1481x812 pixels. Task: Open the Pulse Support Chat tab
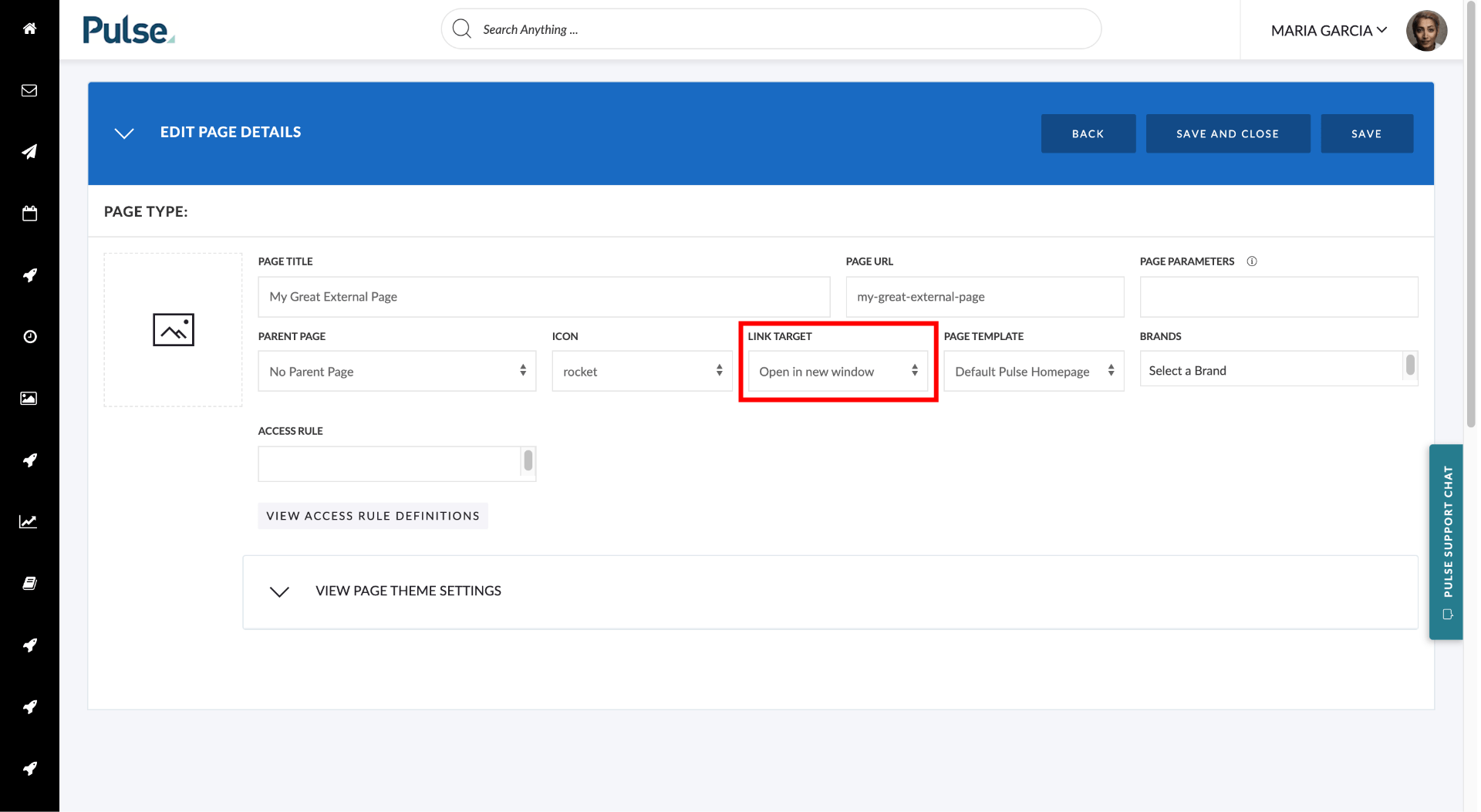click(x=1446, y=542)
